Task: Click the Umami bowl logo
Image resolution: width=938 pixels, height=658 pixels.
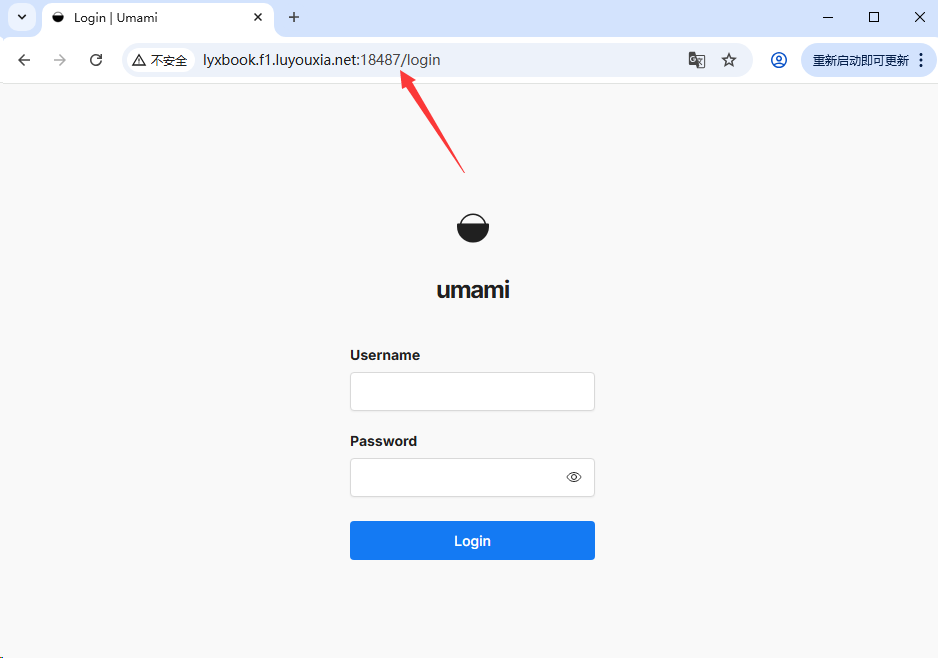Action: pyautogui.click(x=473, y=228)
